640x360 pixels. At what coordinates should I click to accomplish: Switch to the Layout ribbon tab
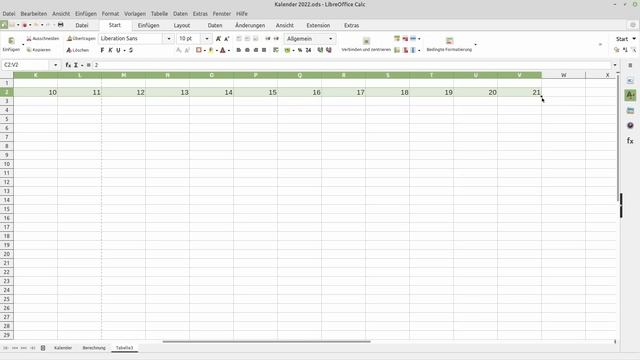click(x=182, y=25)
